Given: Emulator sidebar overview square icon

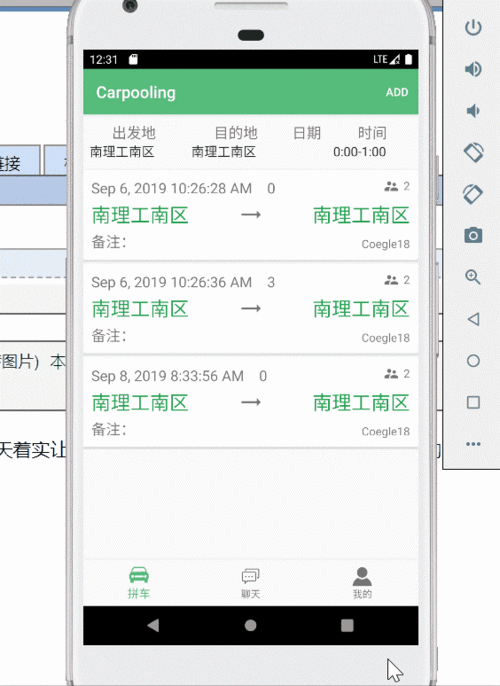Looking at the screenshot, I should 473,402.
